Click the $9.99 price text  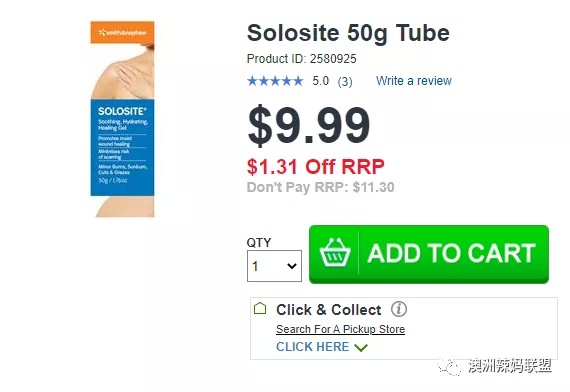tap(309, 125)
